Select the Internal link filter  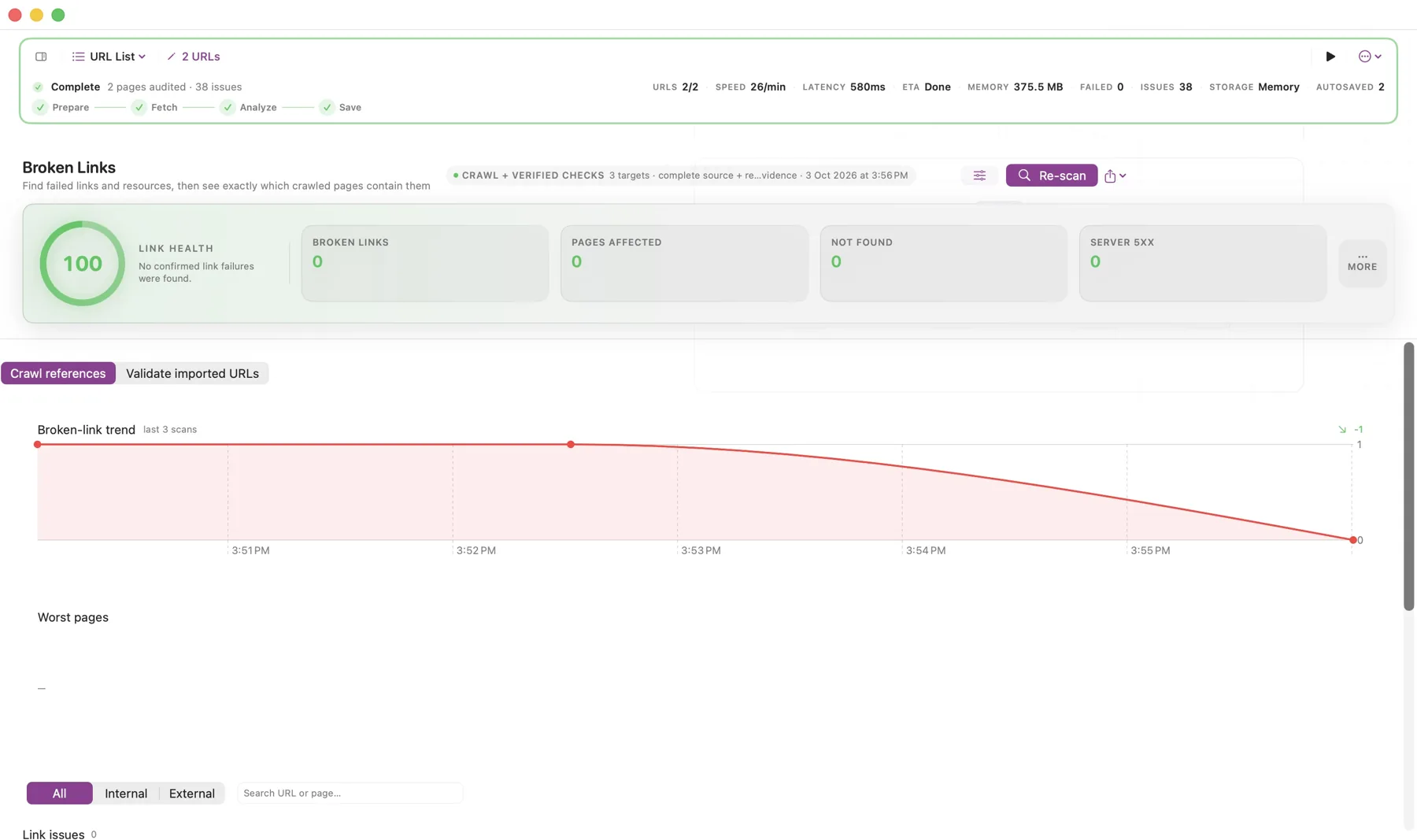[x=126, y=793]
